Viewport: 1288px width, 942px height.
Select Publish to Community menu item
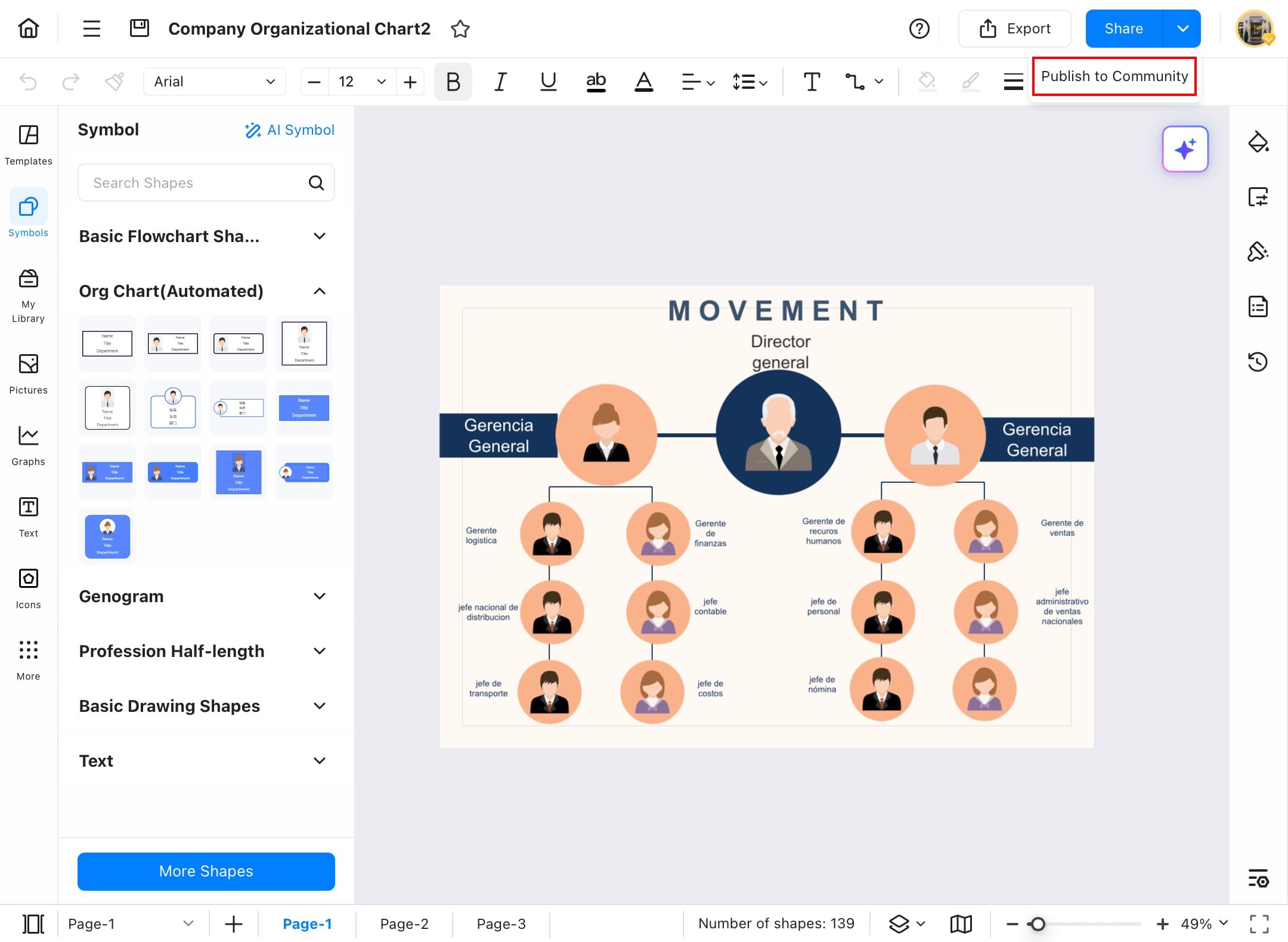point(1114,76)
